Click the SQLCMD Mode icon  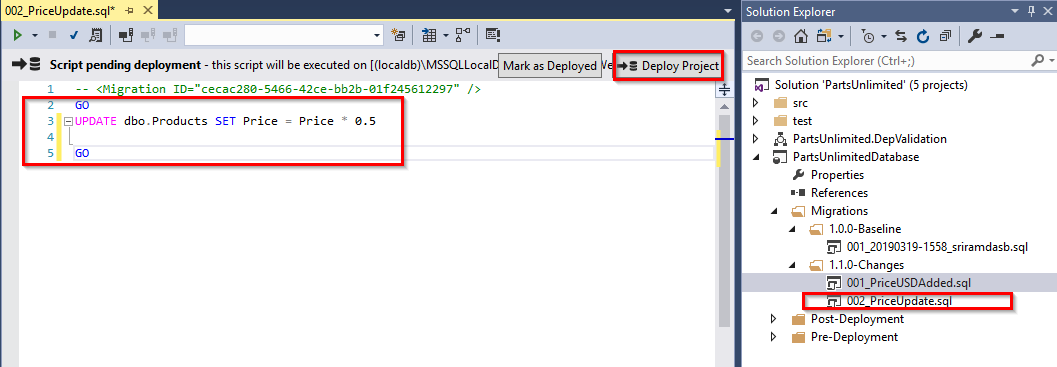(493, 34)
